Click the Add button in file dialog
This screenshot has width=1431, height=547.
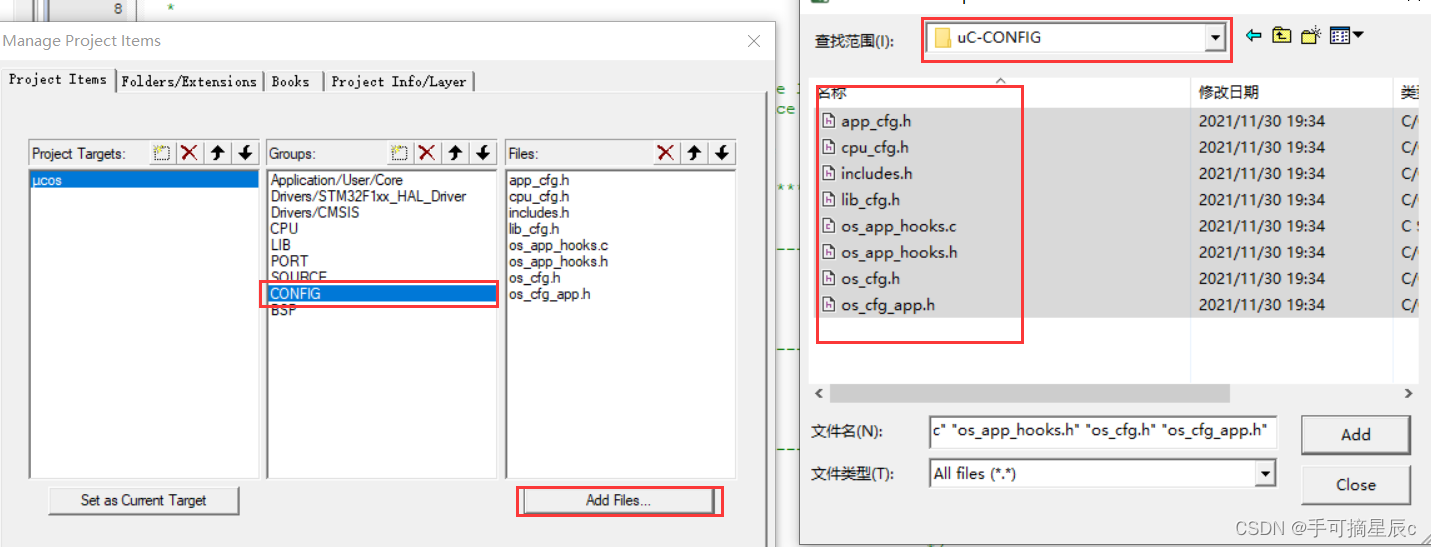tap(1356, 435)
